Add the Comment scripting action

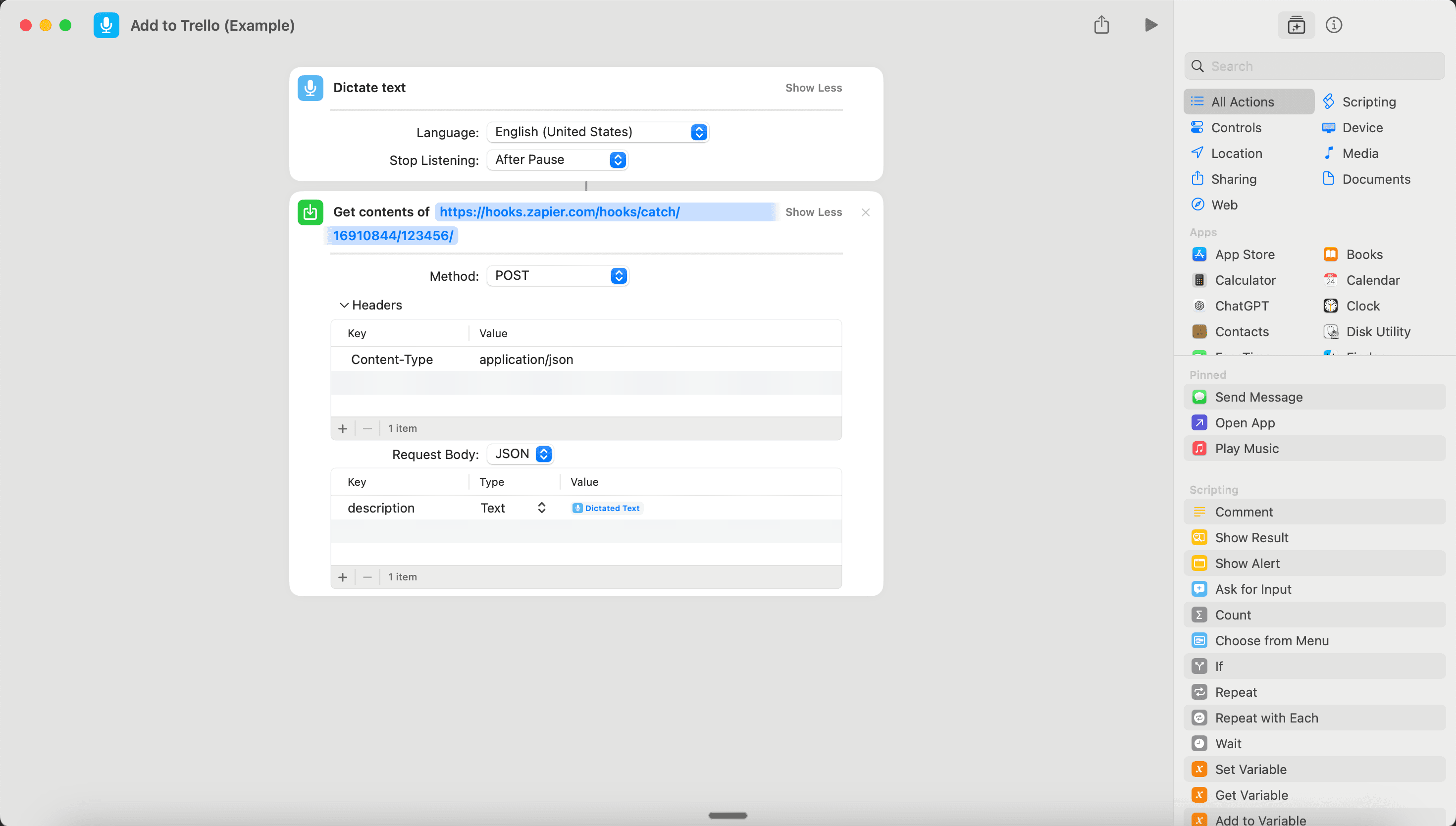point(1314,512)
